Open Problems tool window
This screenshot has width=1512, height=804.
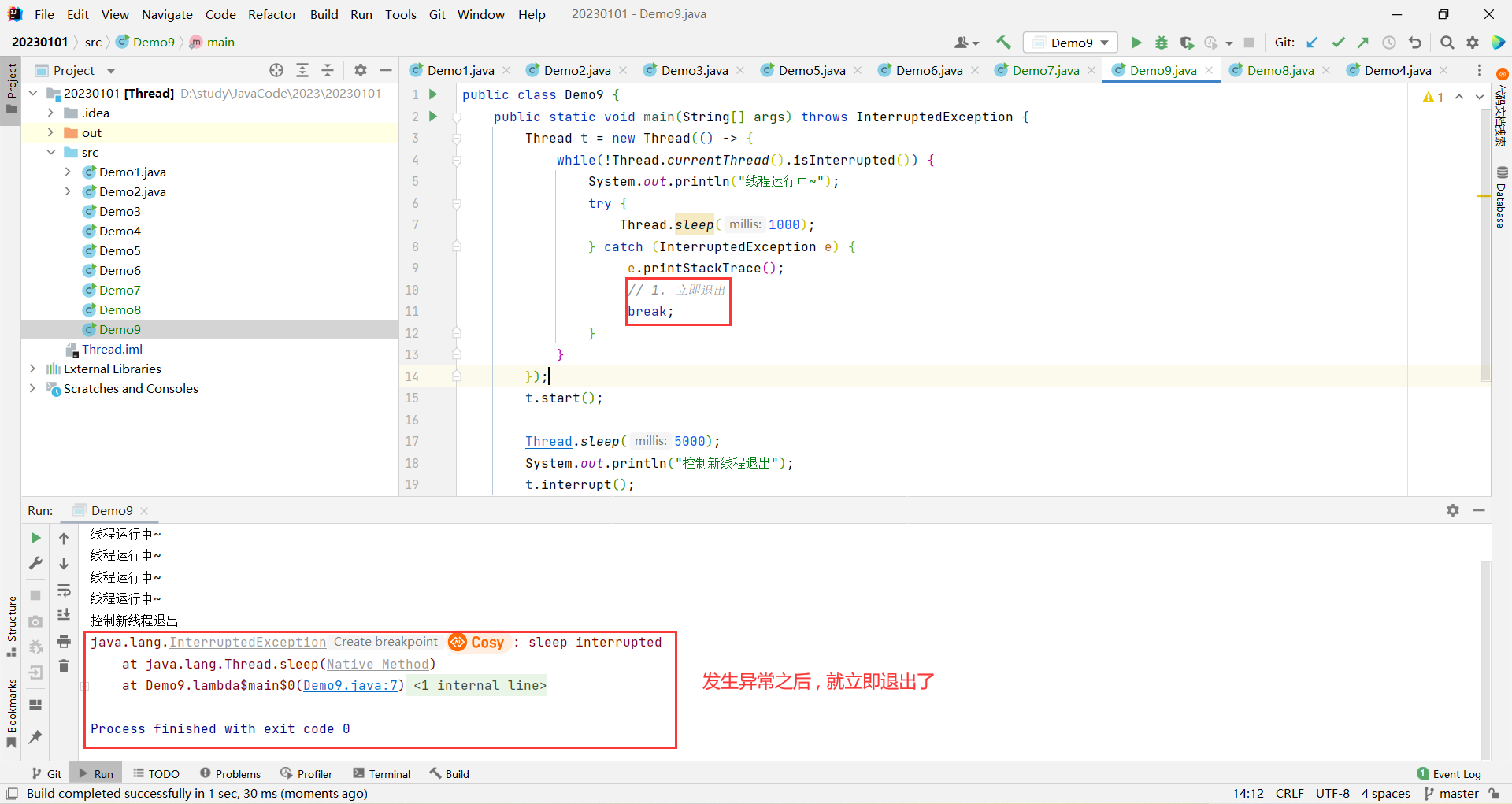230,774
